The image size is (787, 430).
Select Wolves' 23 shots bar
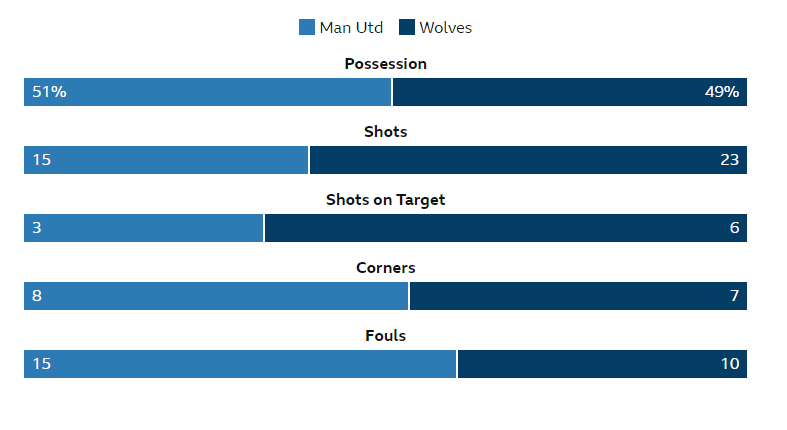528,160
